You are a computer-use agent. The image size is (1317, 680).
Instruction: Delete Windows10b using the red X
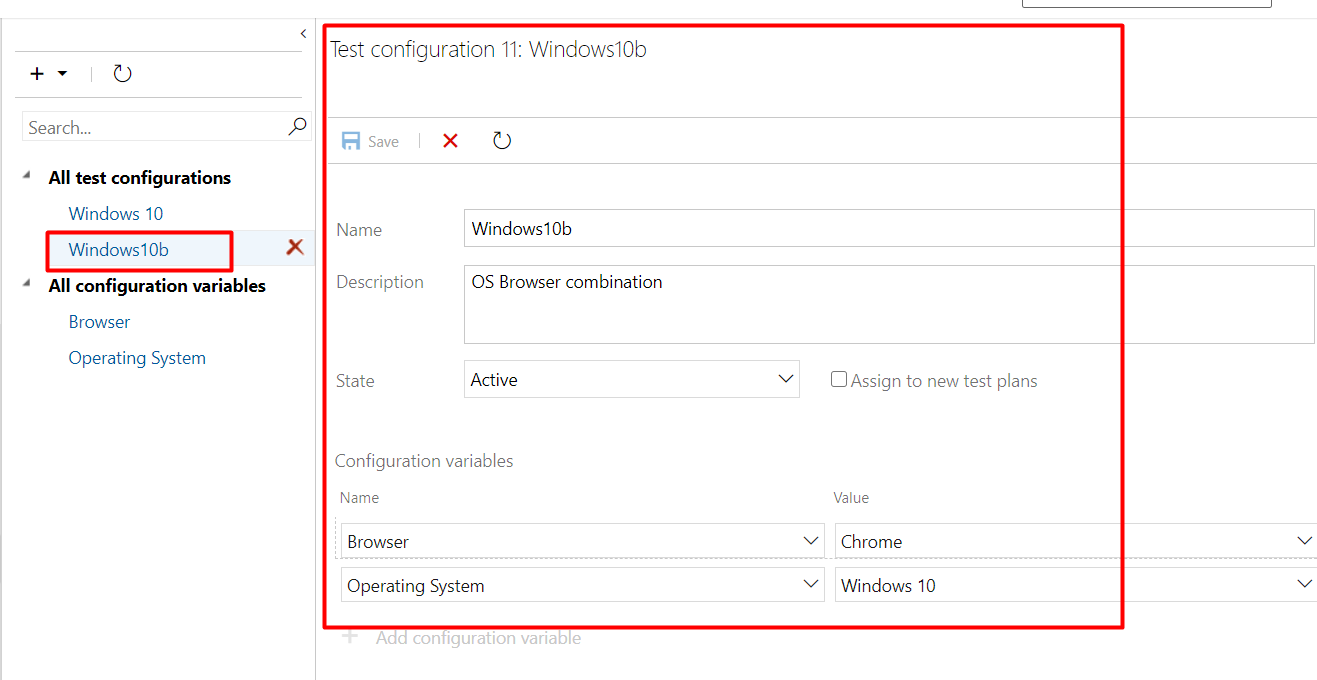(x=295, y=247)
